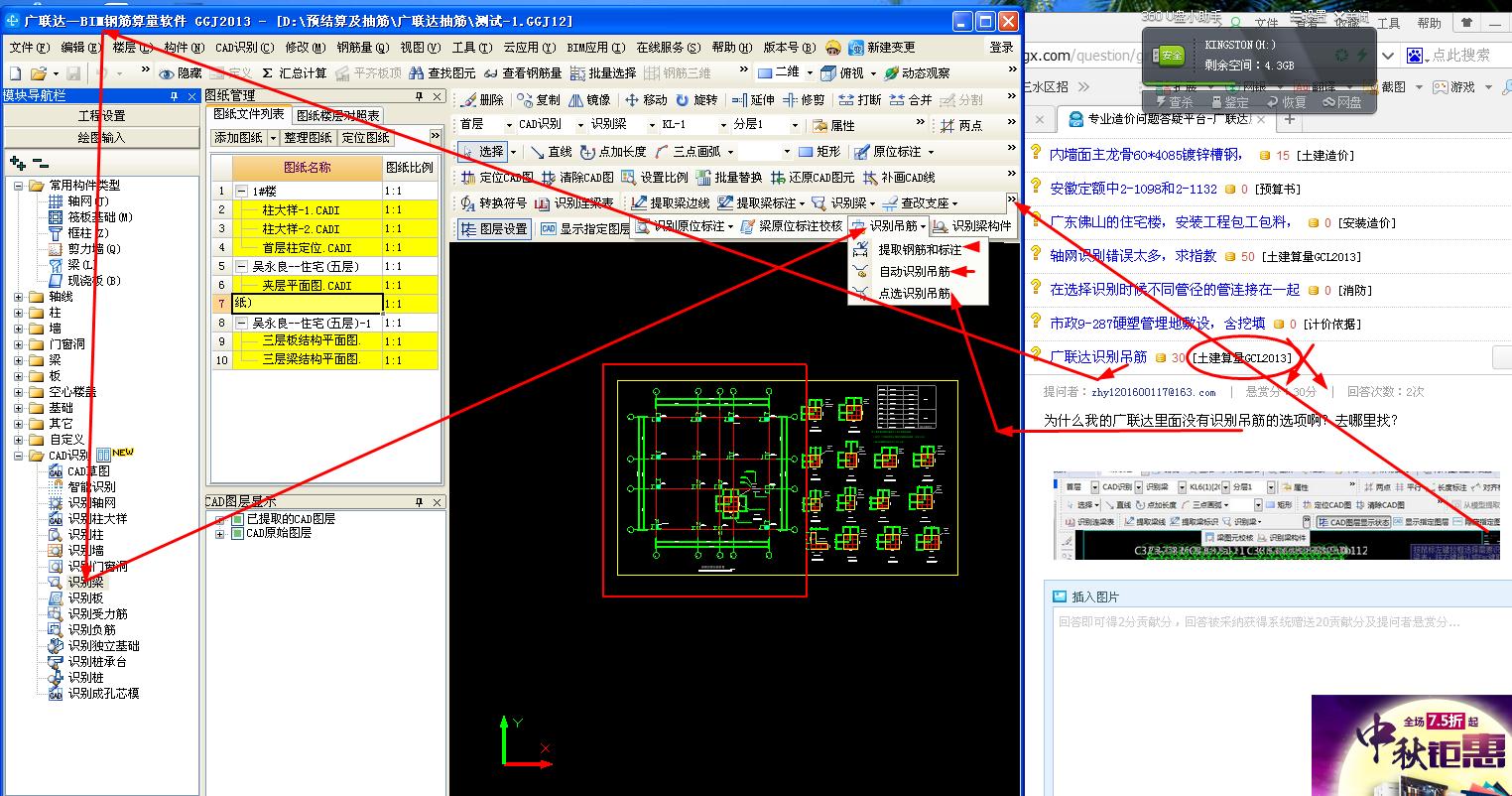This screenshot has width=1512, height=796.
Task: Click the 直线 line drawing tool
Action: 551,152
